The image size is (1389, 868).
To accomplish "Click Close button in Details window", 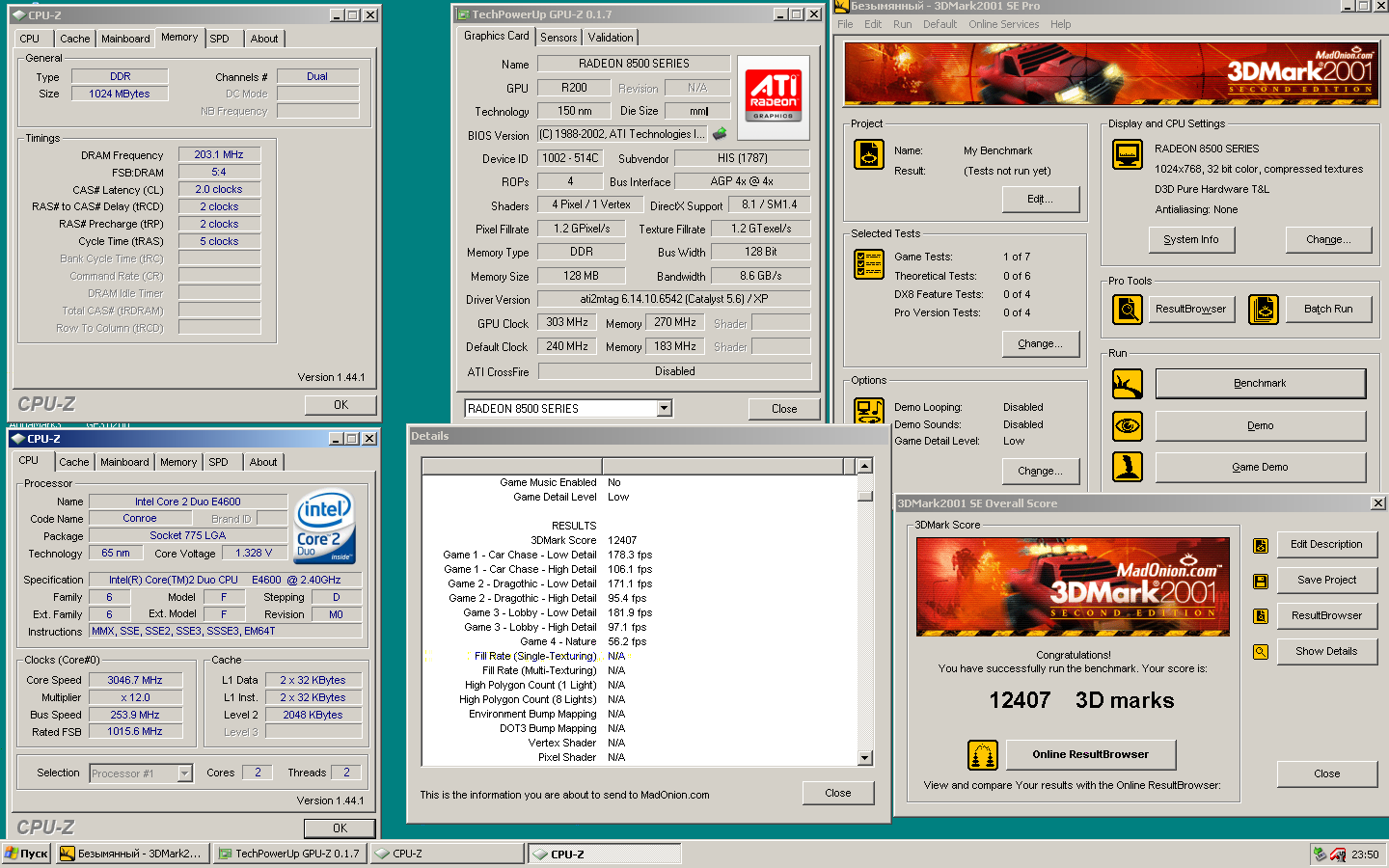I will [x=838, y=793].
